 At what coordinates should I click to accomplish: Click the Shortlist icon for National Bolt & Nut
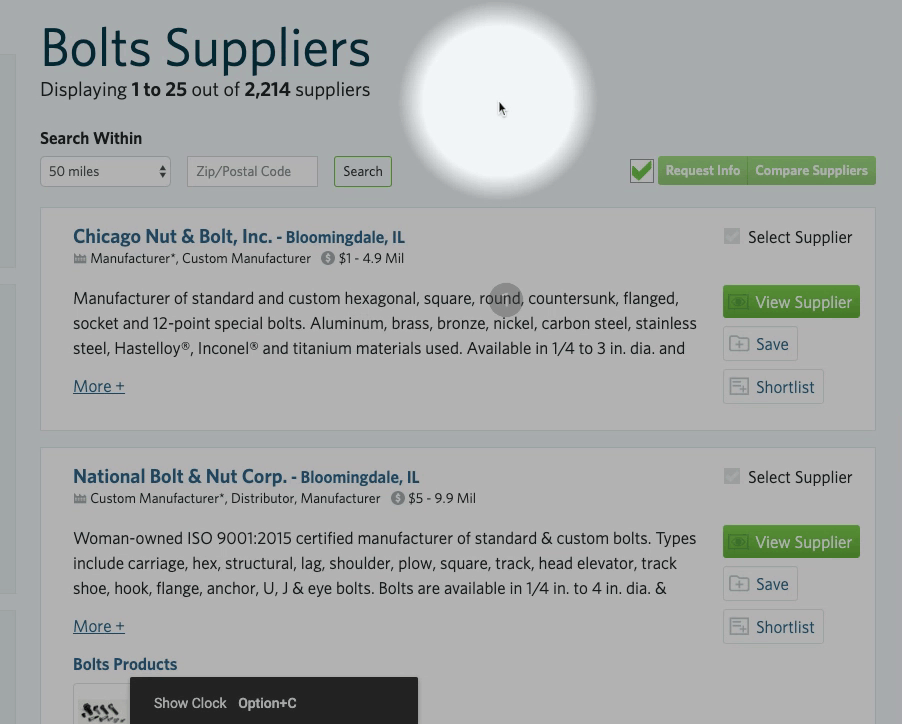tap(739, 627)
